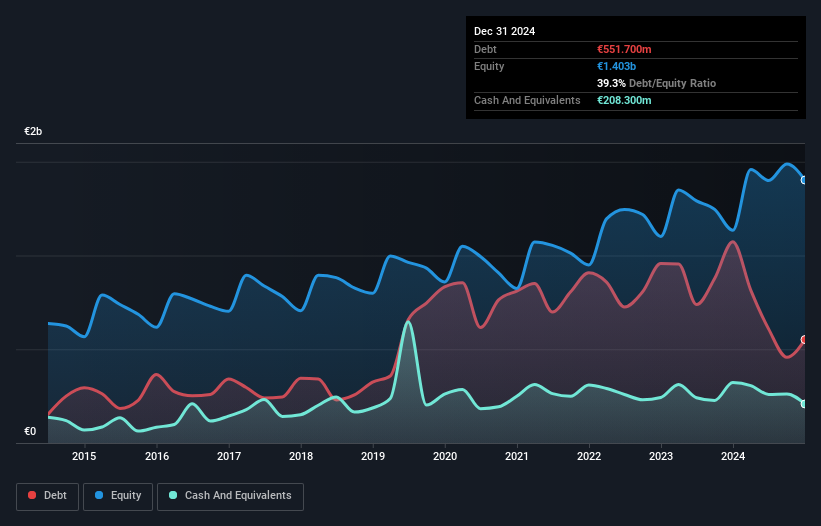Viewport: 821px width, 526px height.
Task: Click the blue Equity endpoint marker
Action: [x=805, y=180]
